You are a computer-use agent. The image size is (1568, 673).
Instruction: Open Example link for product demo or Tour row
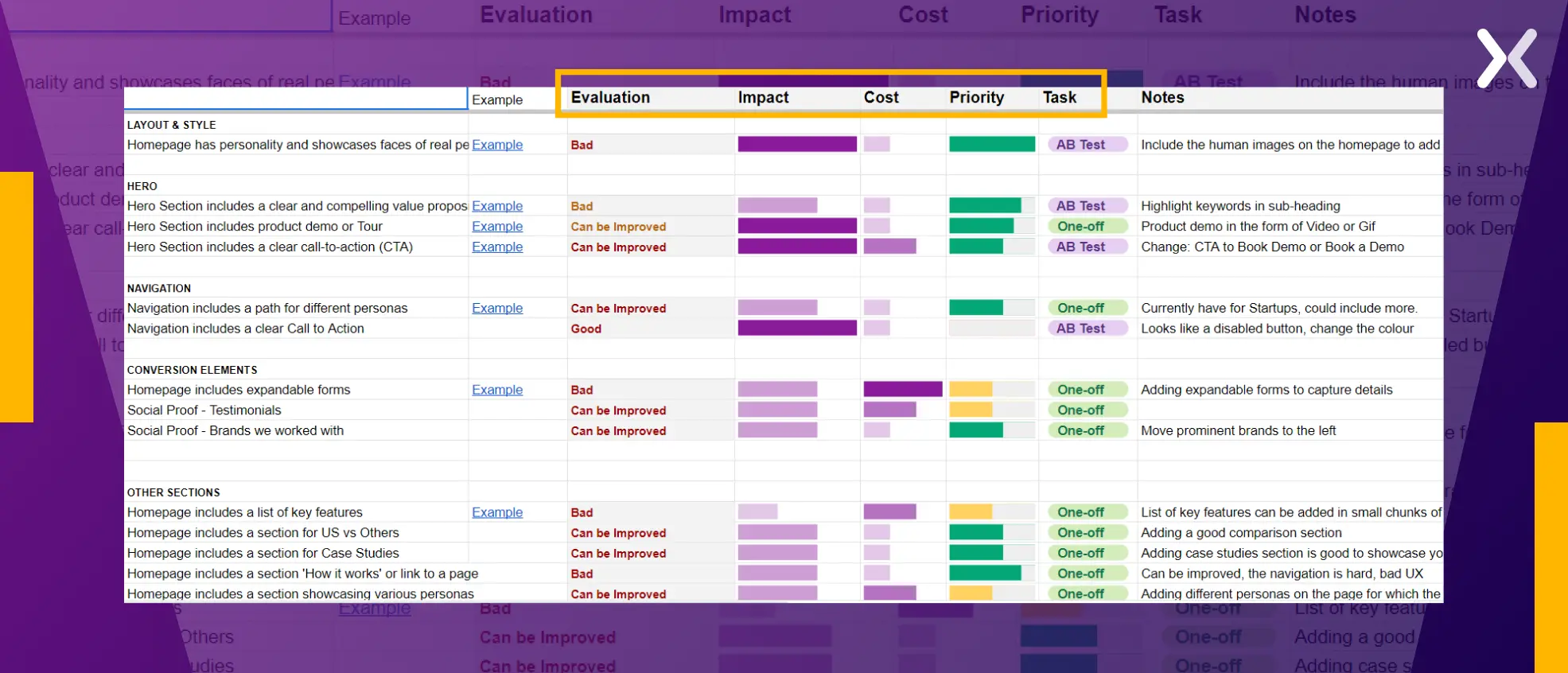click(x=497, y=227)
